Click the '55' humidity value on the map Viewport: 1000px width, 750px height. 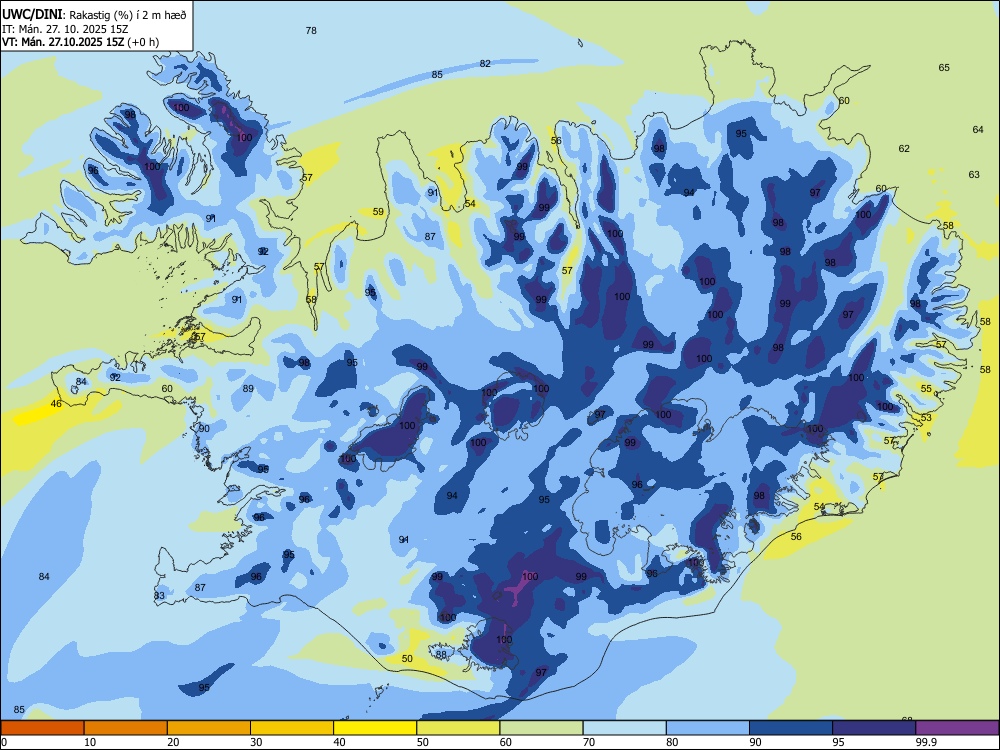pyautogui.click(x=926, y=388)
